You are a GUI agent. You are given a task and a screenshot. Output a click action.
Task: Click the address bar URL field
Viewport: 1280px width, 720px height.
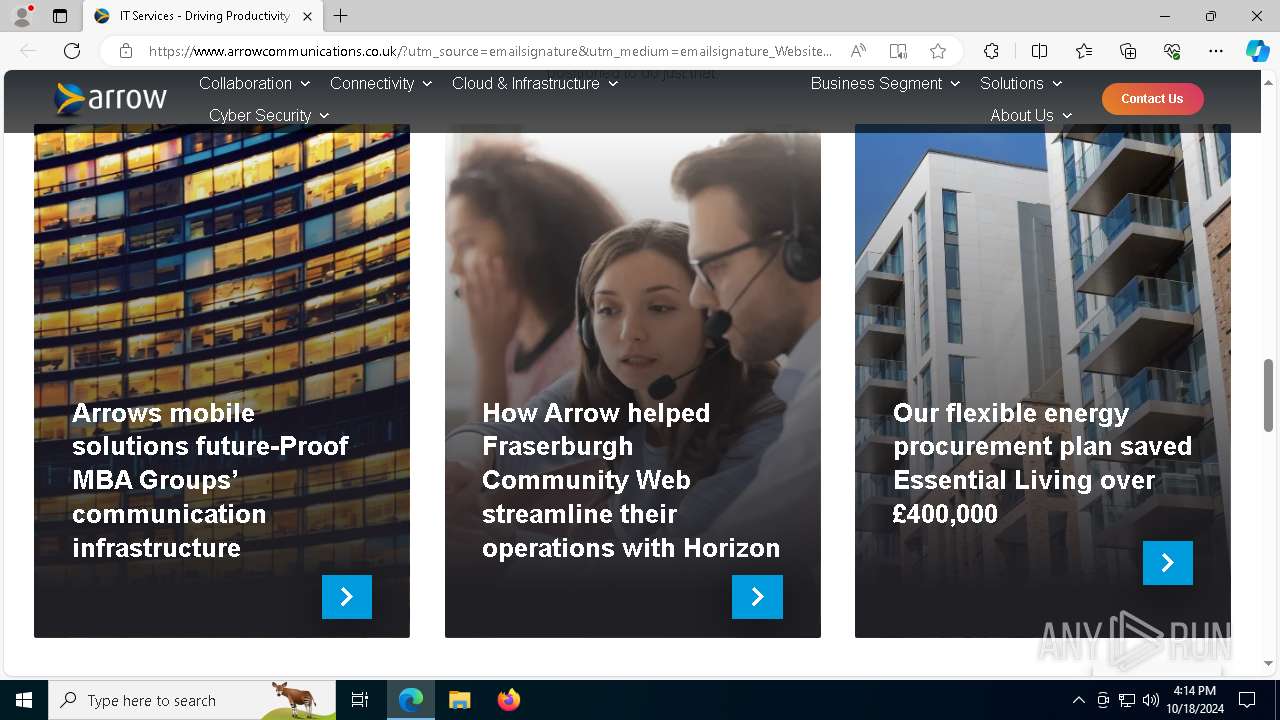pyautogui.click(x=490, y=51)
